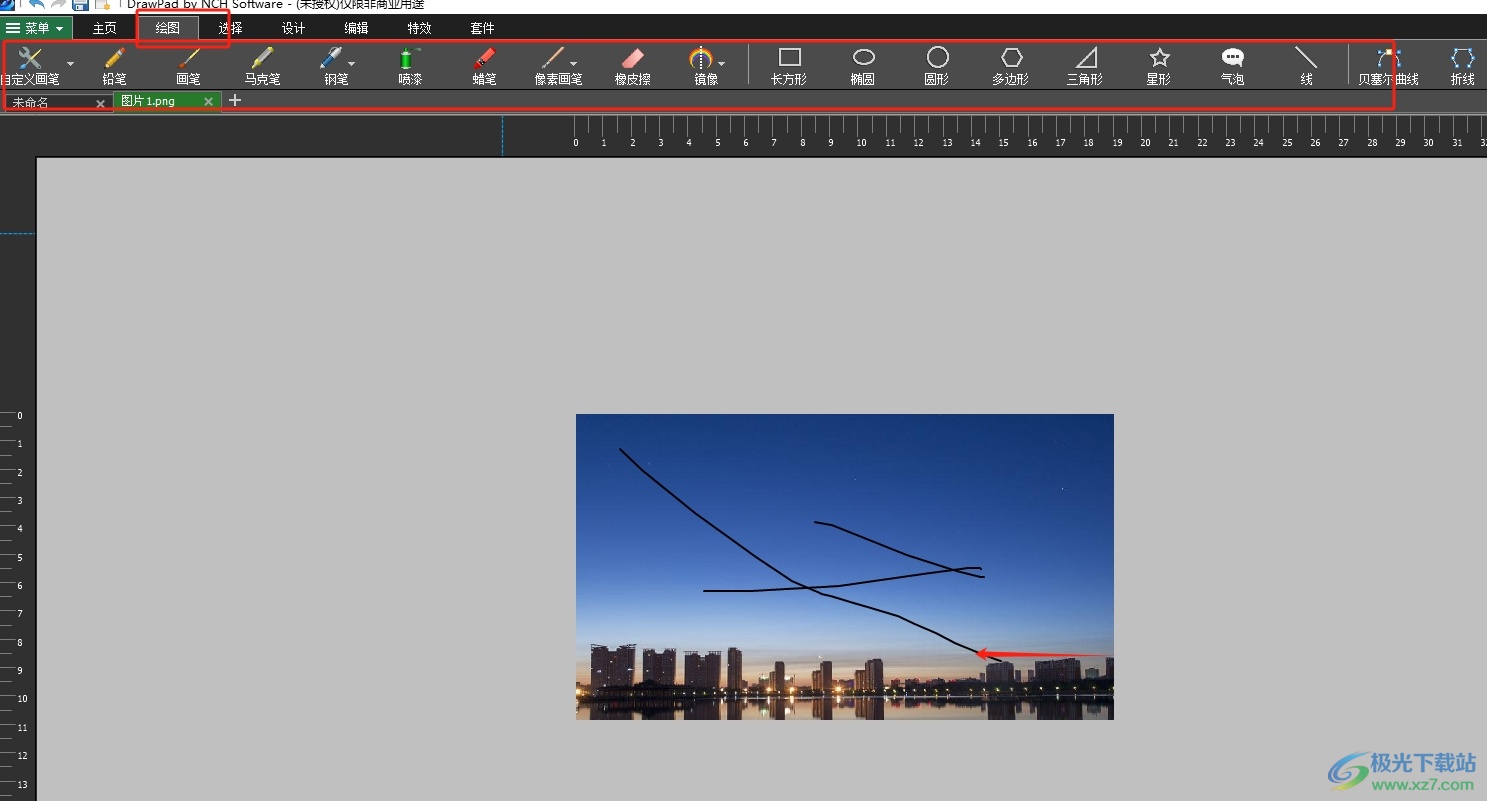Open the 钢笔 pen tool dropdown arrow
The width and height of the screenshot is (1487, 801).
tap(352, 64)
